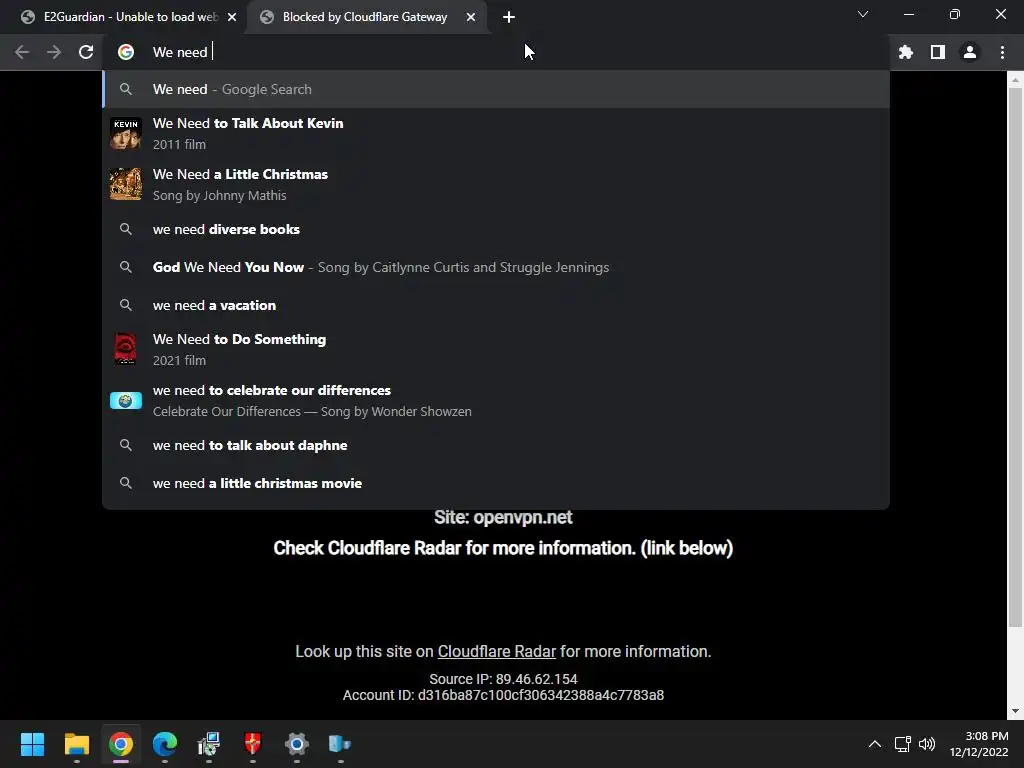
Task: Open a new tab
Action: click(x=509, y=17)
